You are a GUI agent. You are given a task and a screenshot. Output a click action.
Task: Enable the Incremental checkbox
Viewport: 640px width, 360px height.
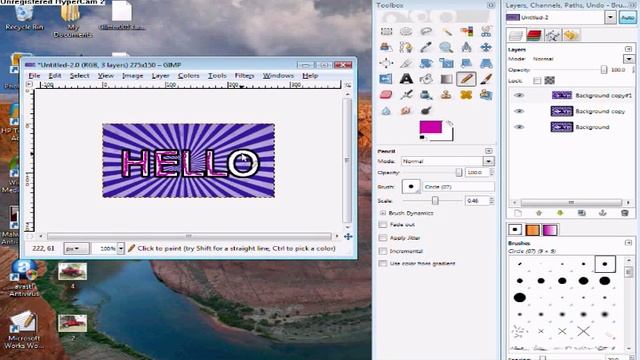[383, 251]
